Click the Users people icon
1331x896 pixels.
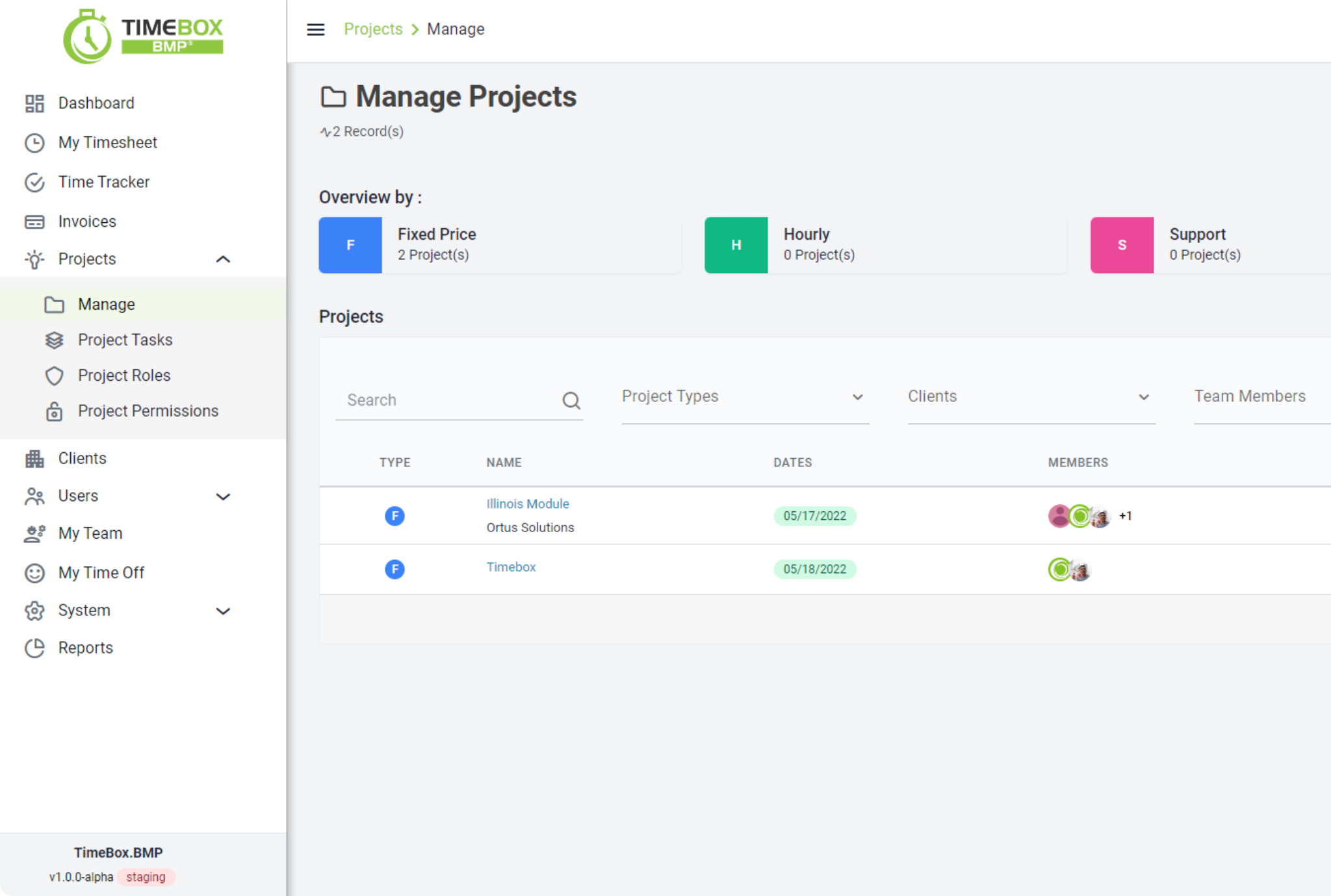pyautogui.click(x=34, y=496)
